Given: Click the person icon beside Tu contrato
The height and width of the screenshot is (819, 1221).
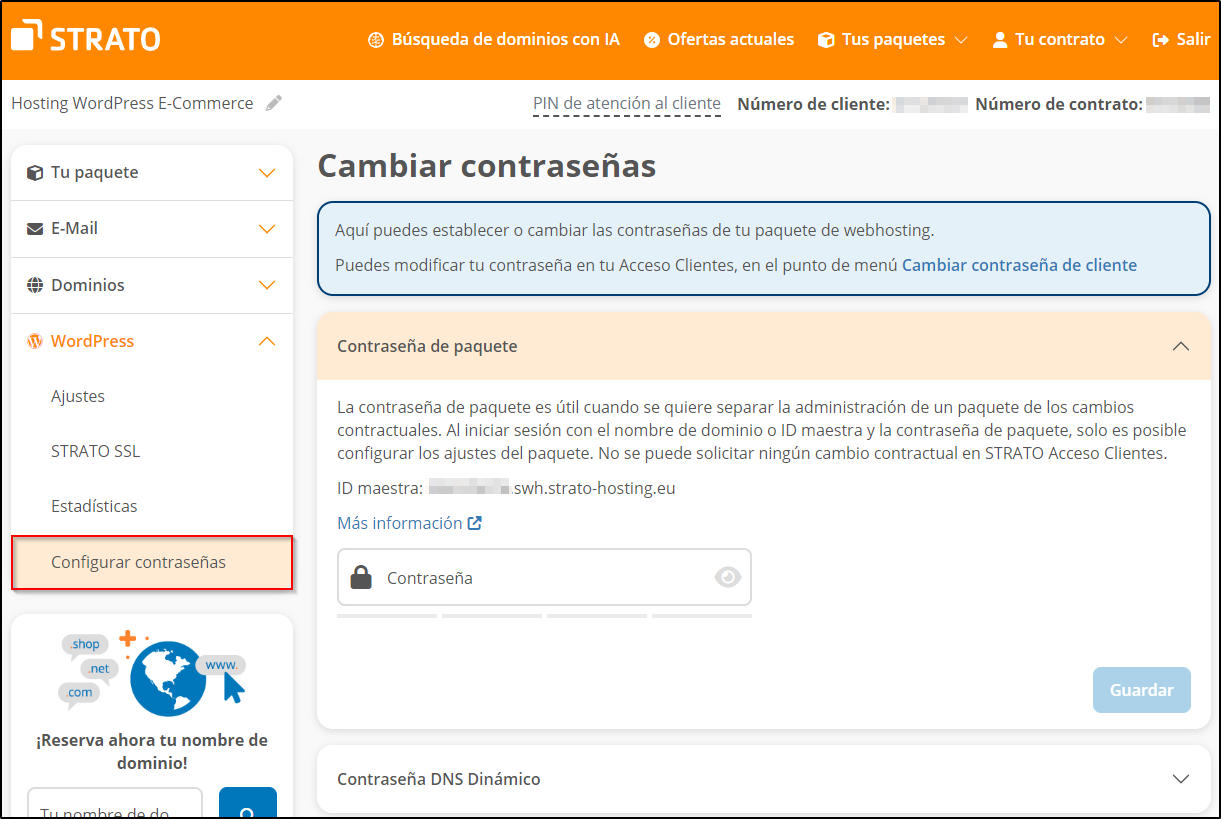Looking at the screenshot, I should click(x=998, y=39).
